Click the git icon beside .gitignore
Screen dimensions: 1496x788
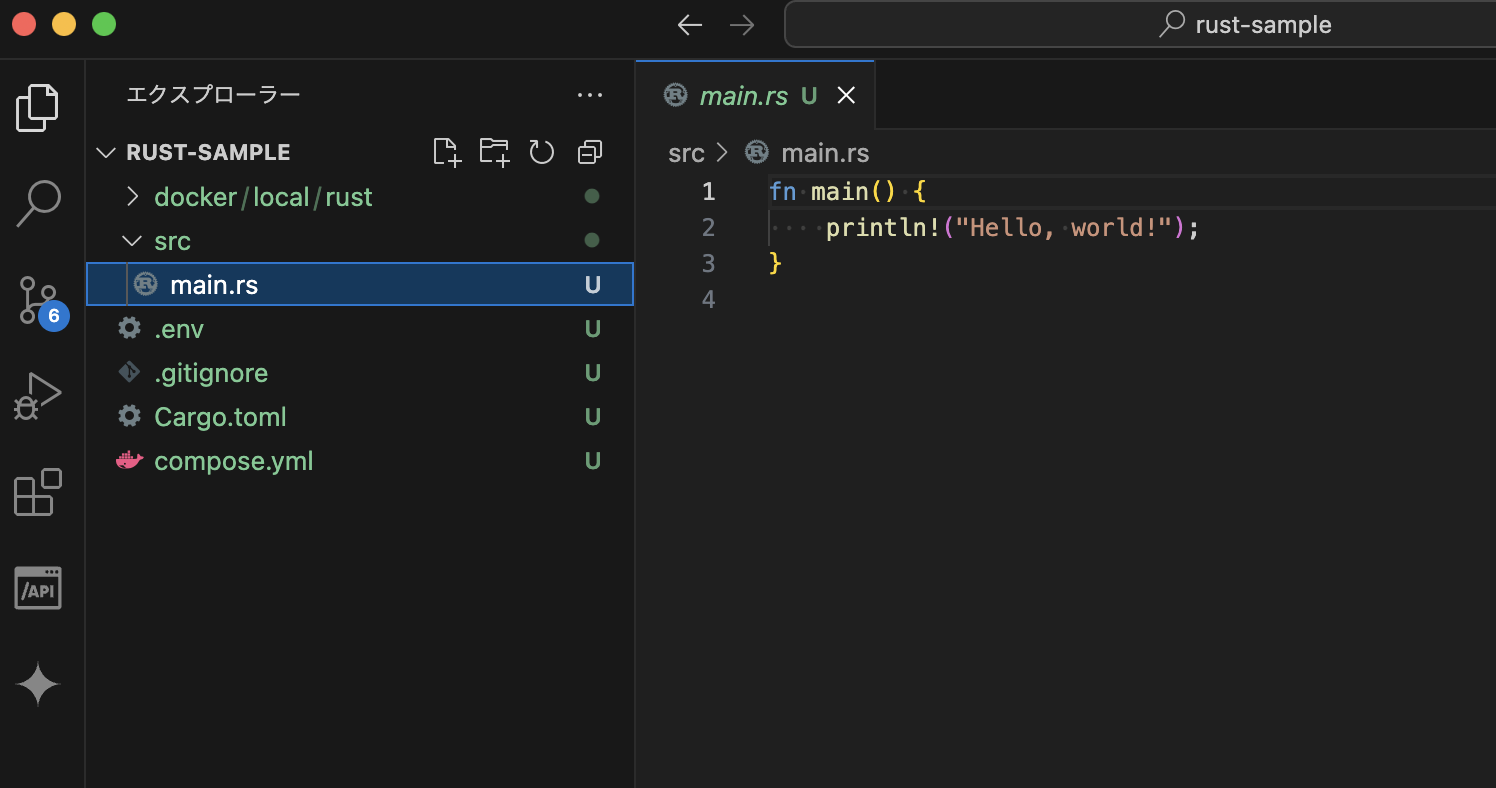click(129, 373)
